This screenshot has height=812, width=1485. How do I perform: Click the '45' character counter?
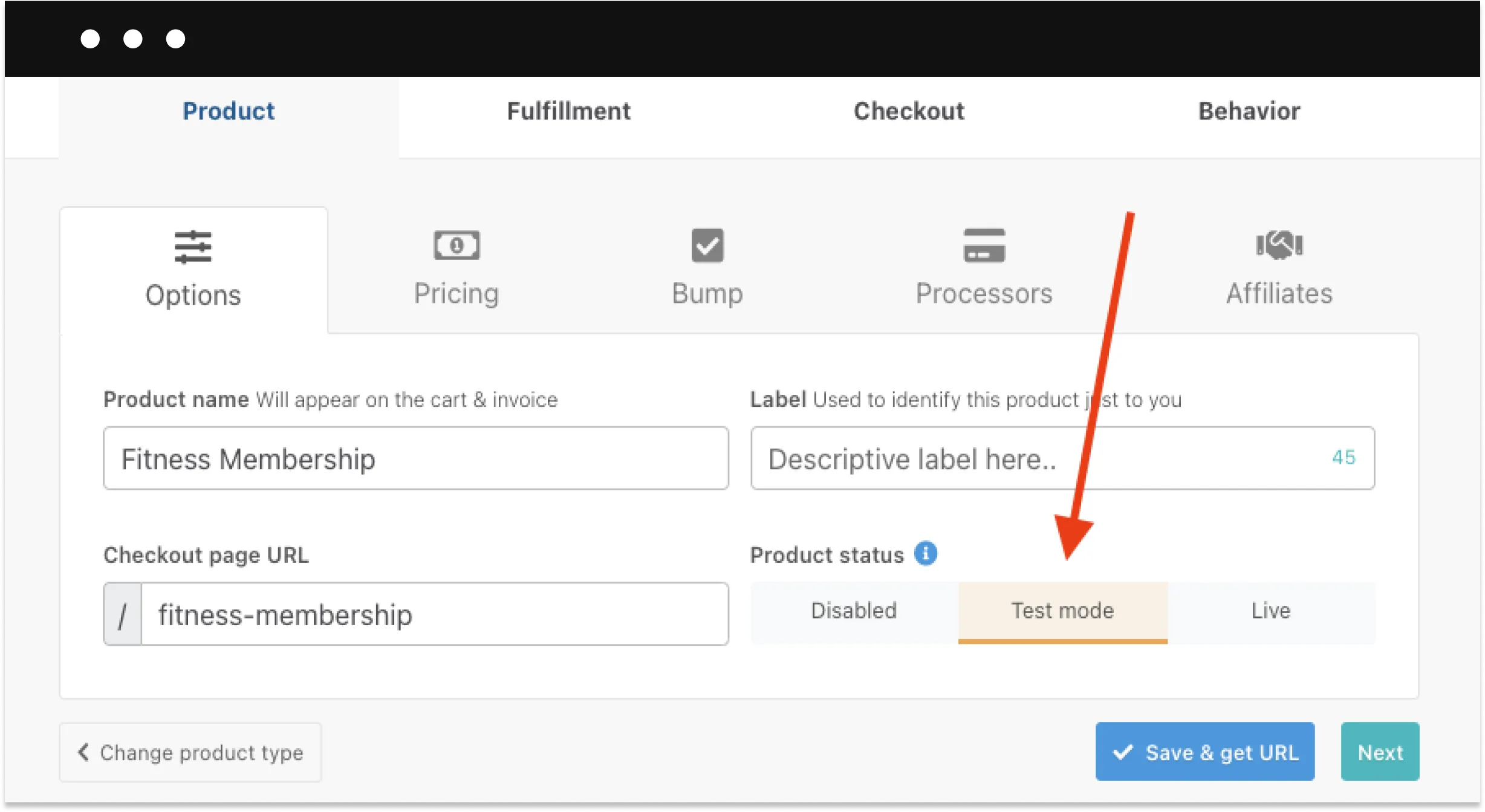pyautogui.click(x=1344, y=458)
